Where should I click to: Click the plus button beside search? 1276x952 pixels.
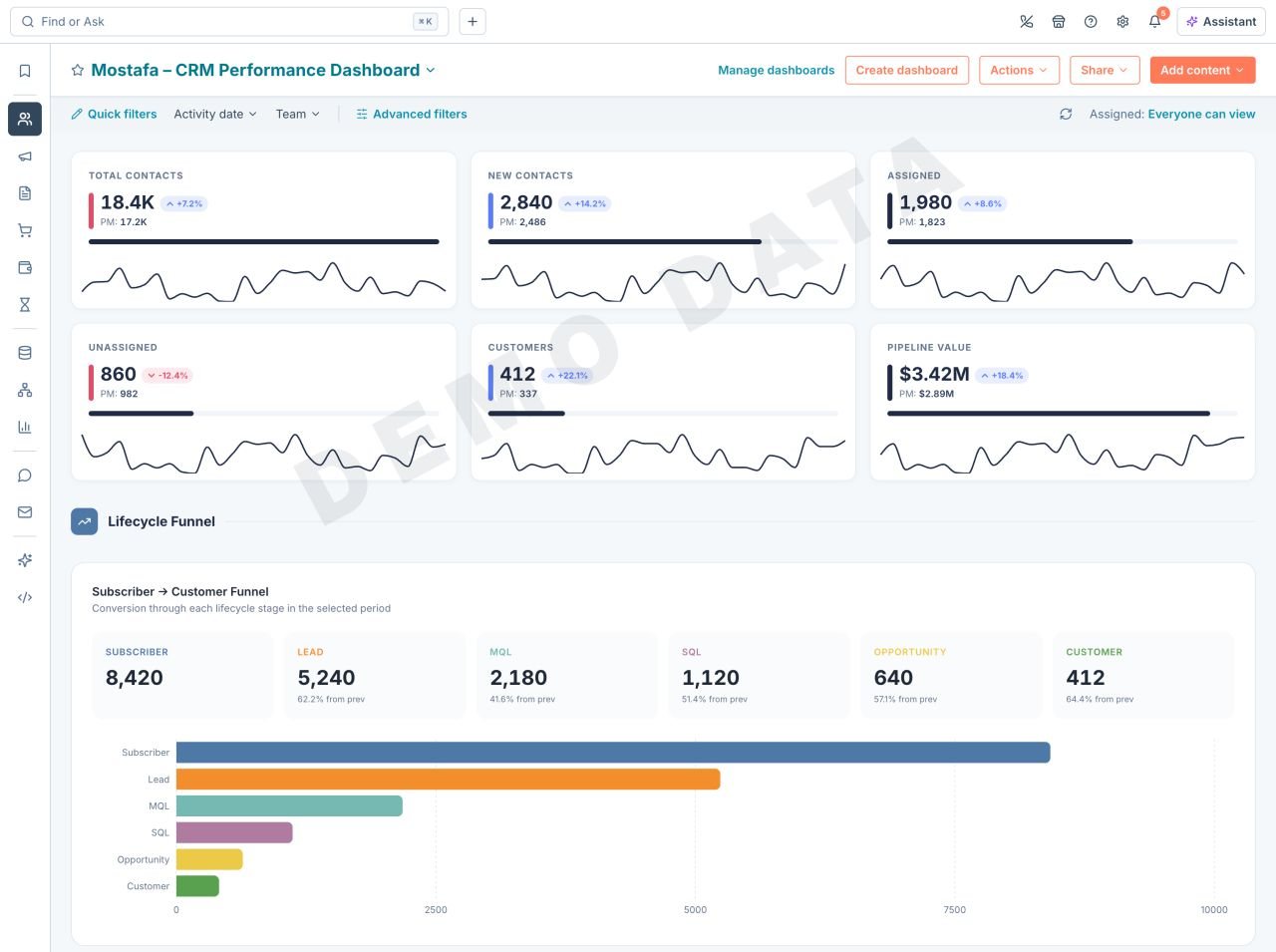[473, 21]
